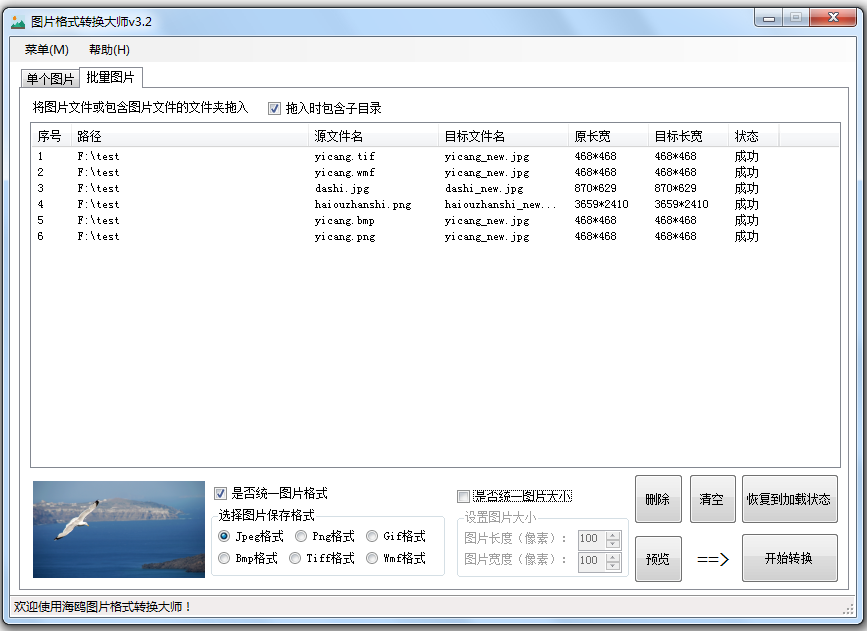Minimize the window

tap(769, 18)
